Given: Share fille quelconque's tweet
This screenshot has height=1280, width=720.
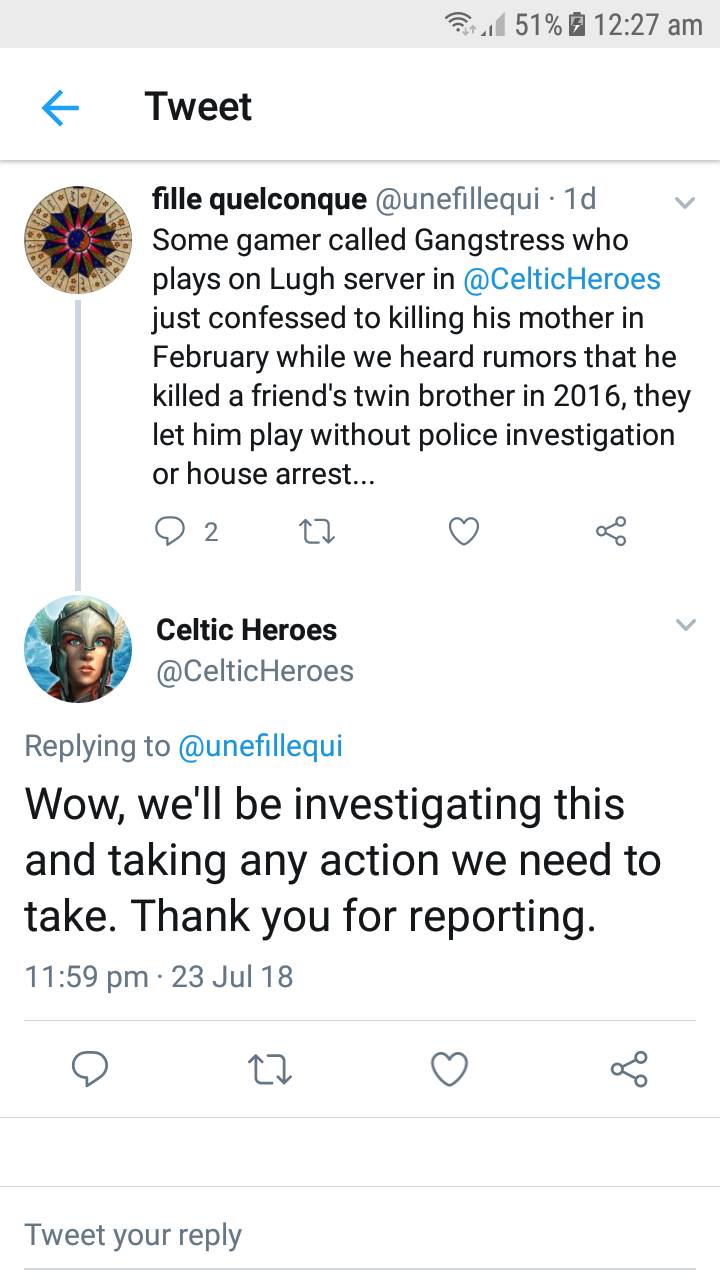Looking at the screenshot, I should tap(611, 531).
